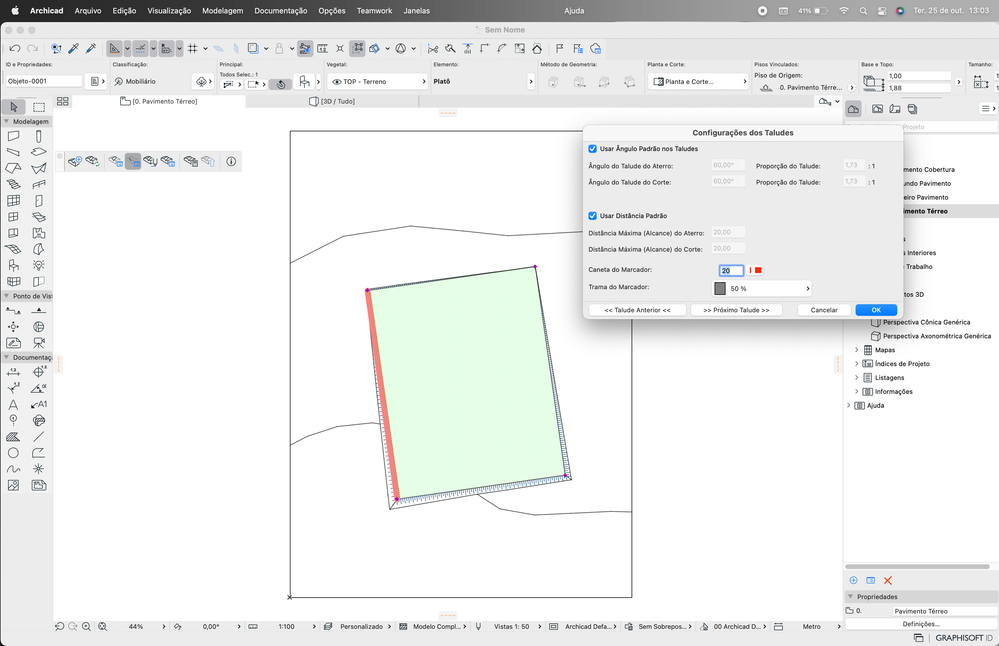Pick the Stair tool

point(13,184)
